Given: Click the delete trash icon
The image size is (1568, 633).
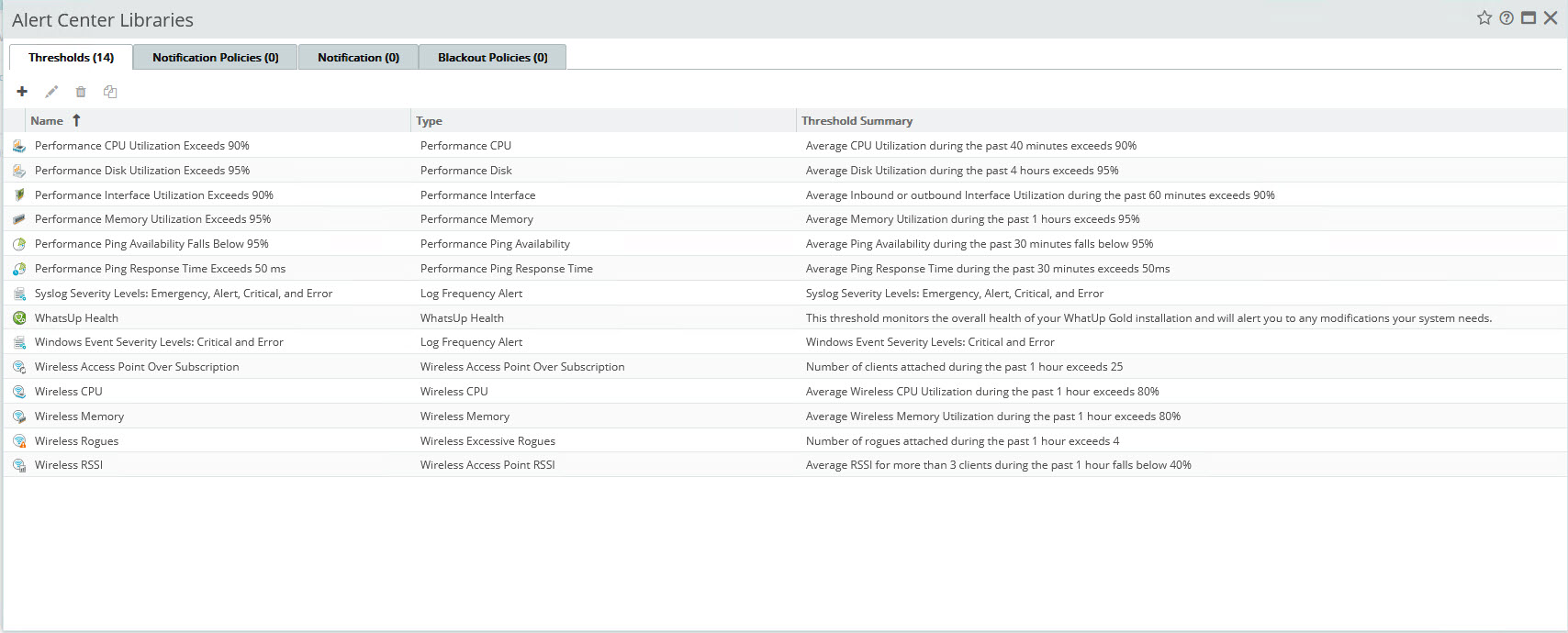Looking at the screenshot, I should (x=81, y=92).
